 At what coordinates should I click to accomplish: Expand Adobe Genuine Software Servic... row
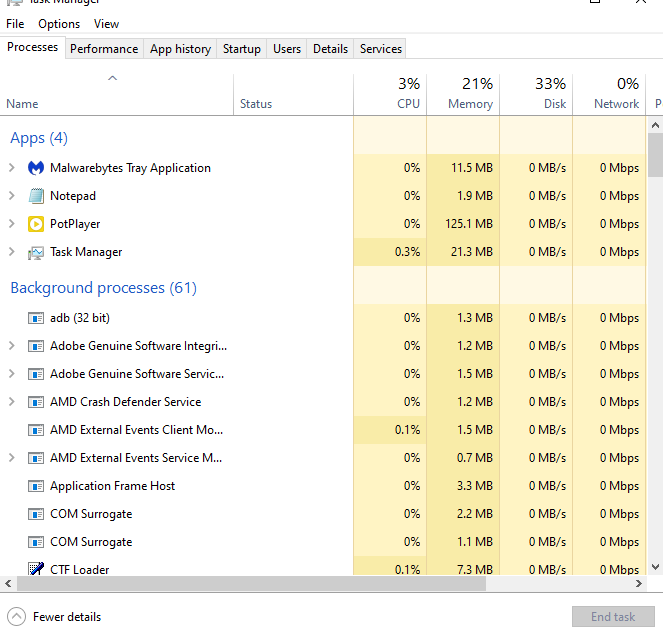12,374
